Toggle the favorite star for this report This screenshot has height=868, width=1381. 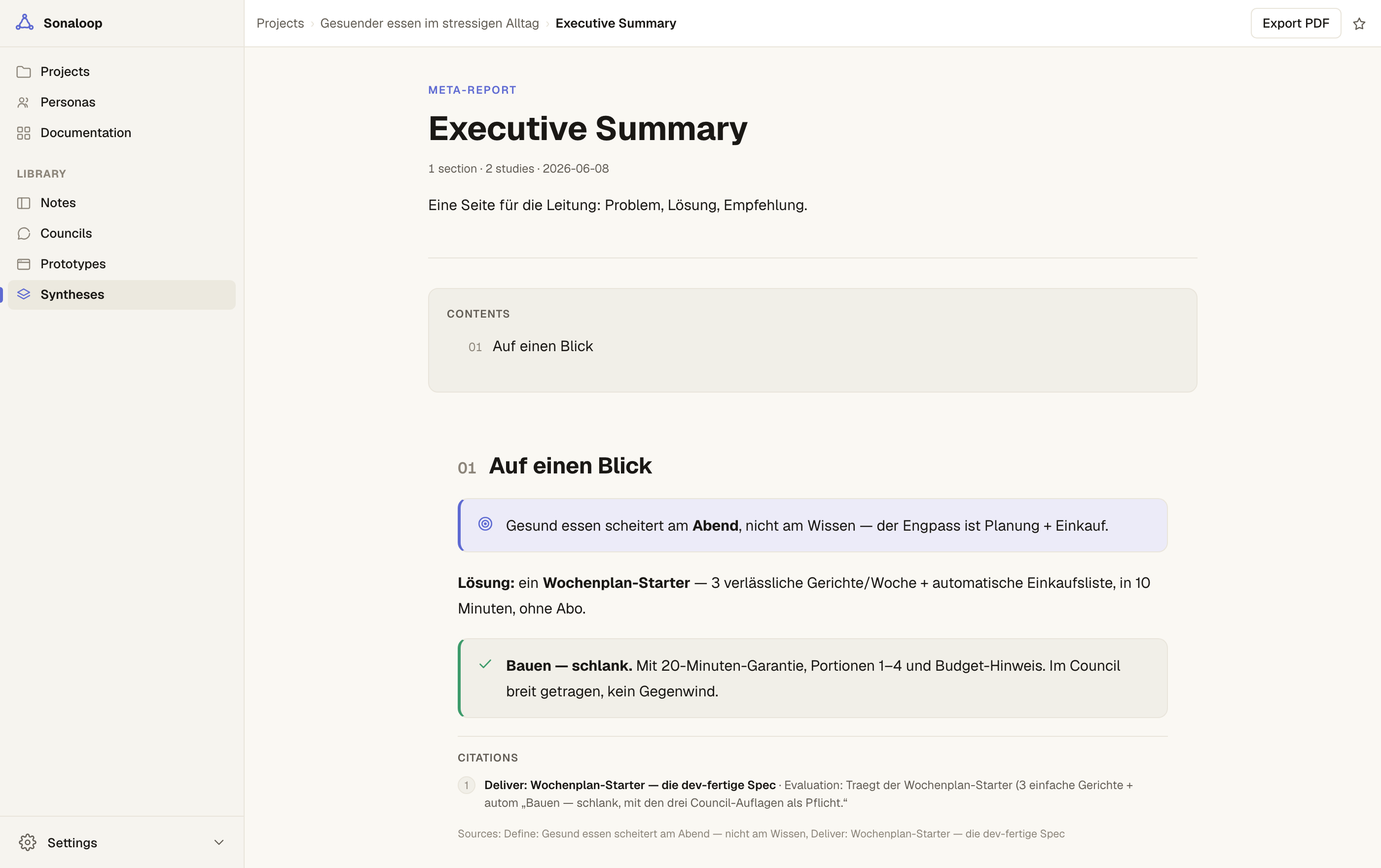pos(1359,24)
